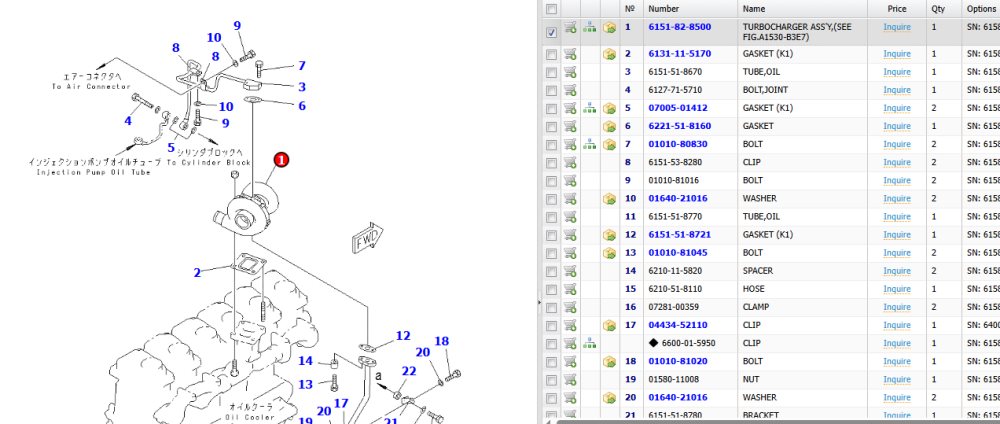The image size is (1000, 424).
Task: Sort by the Options column header
Action: pos(981,9)
